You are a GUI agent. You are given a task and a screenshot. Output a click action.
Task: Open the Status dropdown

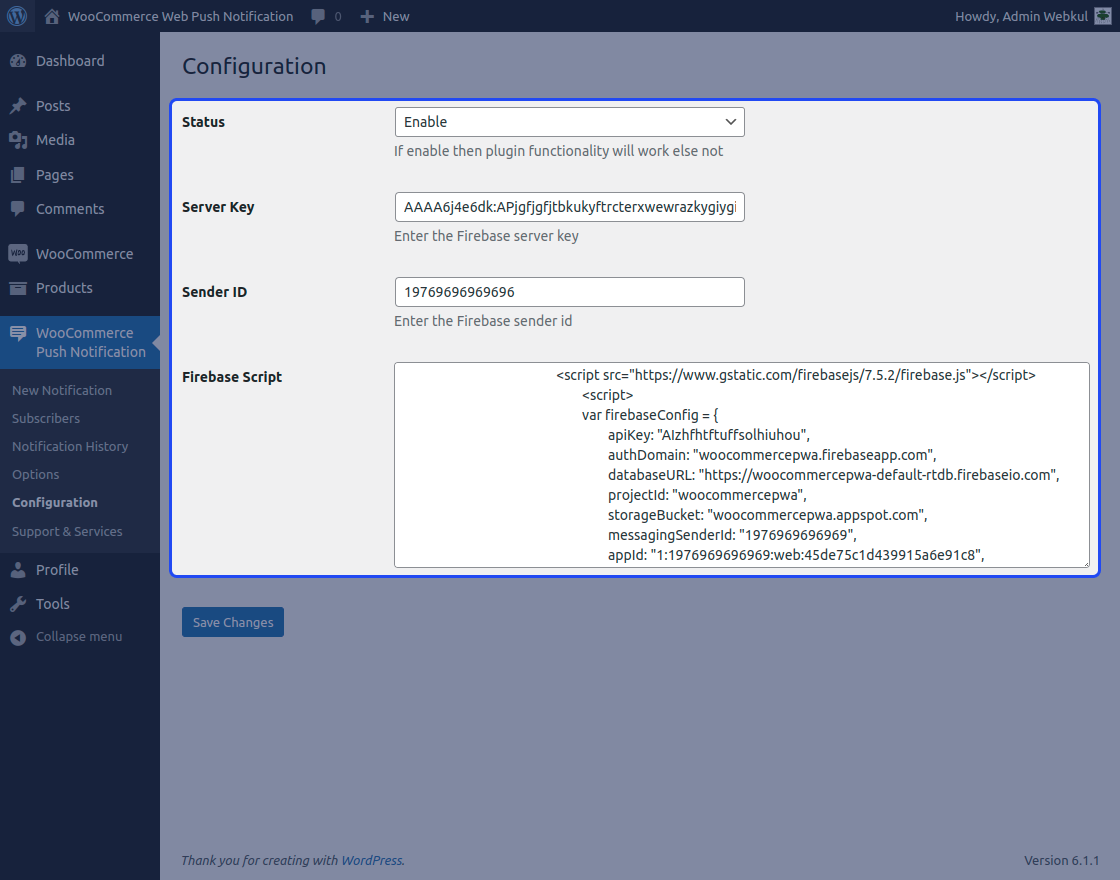[x=569, y=122]
